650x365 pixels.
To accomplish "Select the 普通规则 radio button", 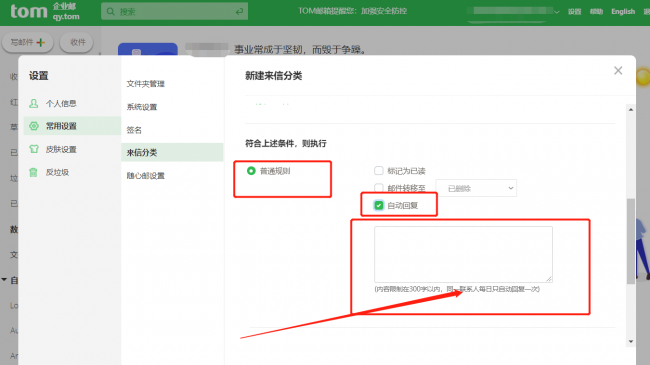I will point(251,171).
